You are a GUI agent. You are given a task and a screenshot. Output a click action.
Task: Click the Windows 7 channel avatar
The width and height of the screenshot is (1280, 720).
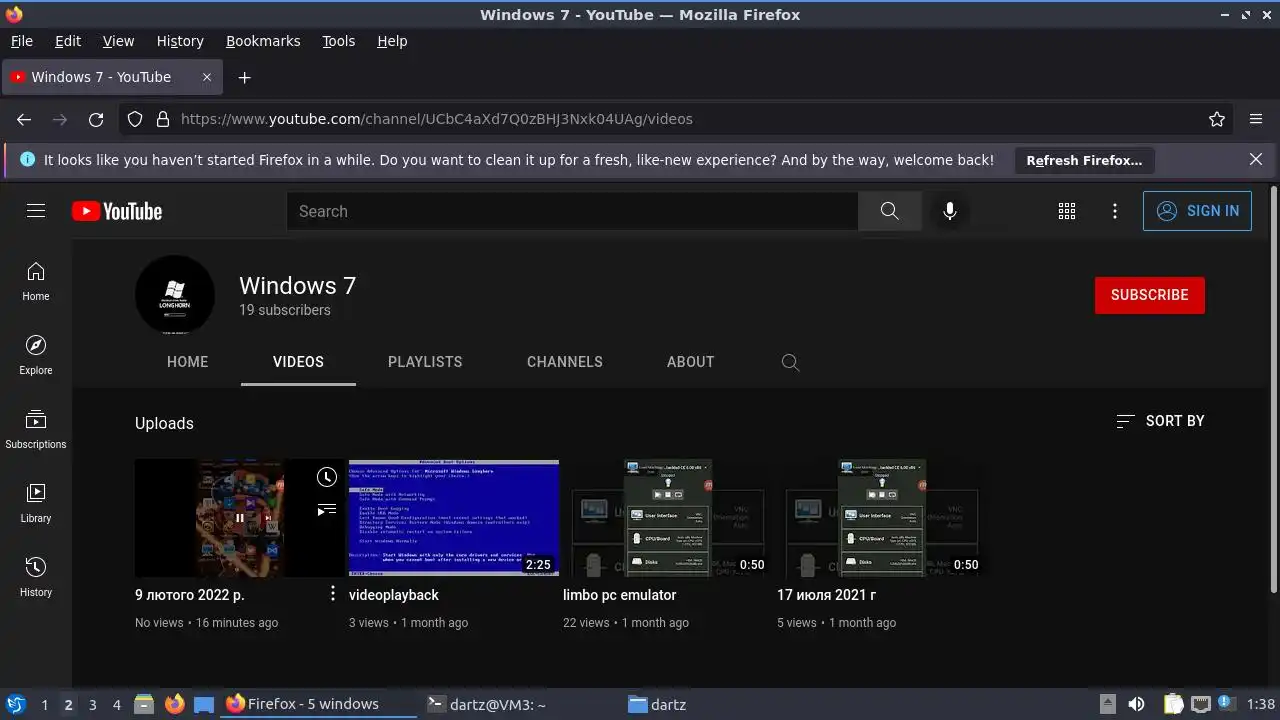click(175, 295)
